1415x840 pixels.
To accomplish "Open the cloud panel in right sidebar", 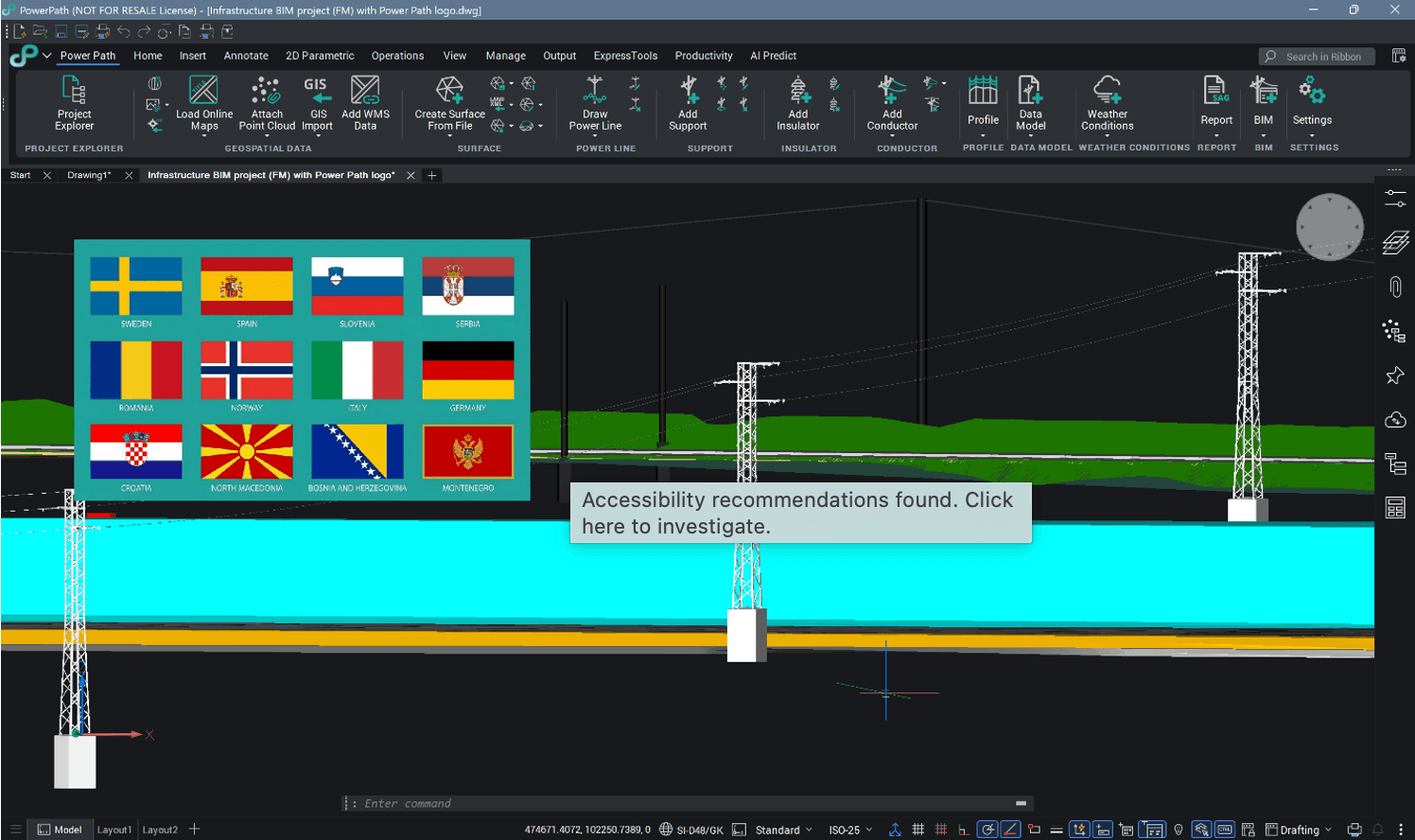I will (x=1395, y=420).
